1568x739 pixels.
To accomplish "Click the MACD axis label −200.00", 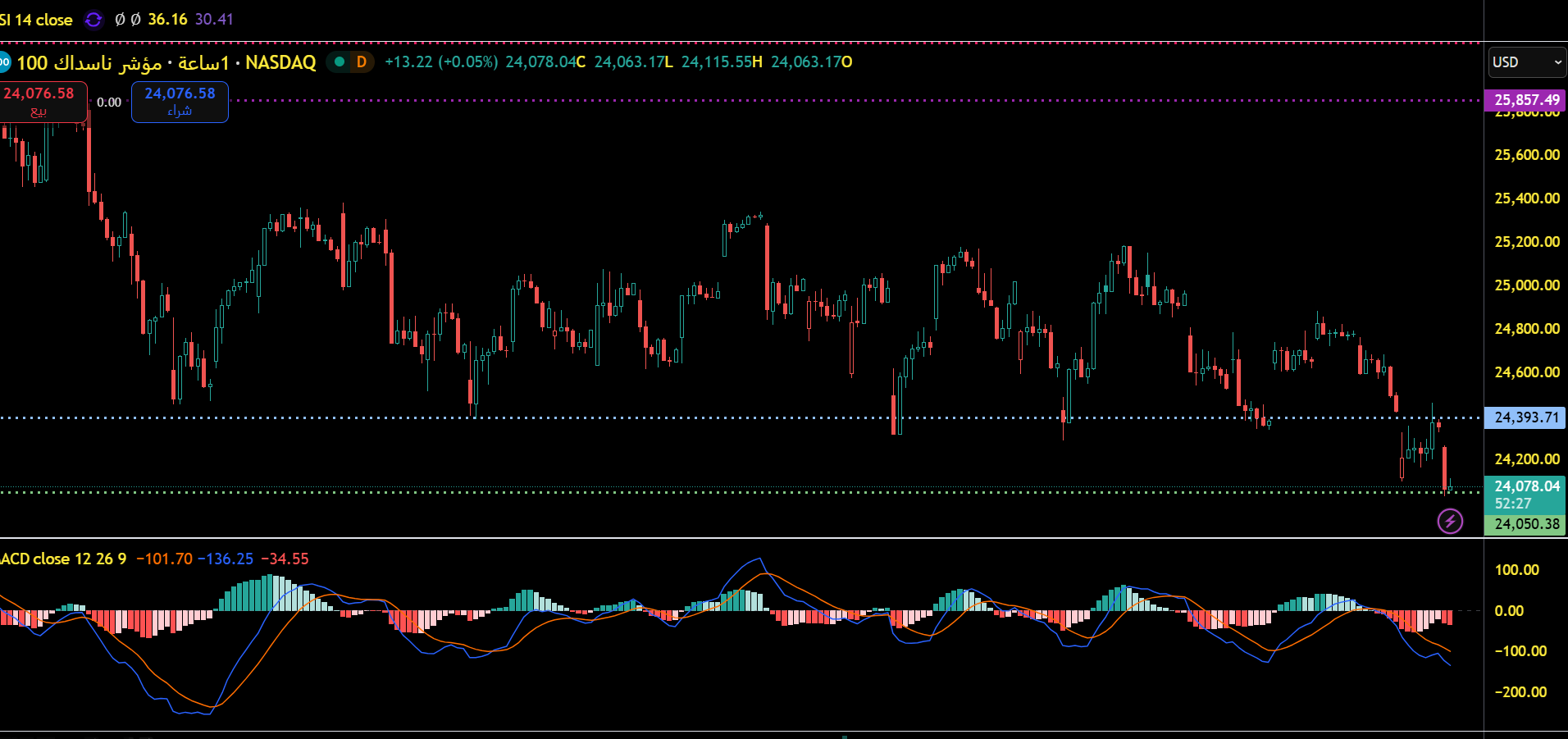I will [x=1520, y=692].
